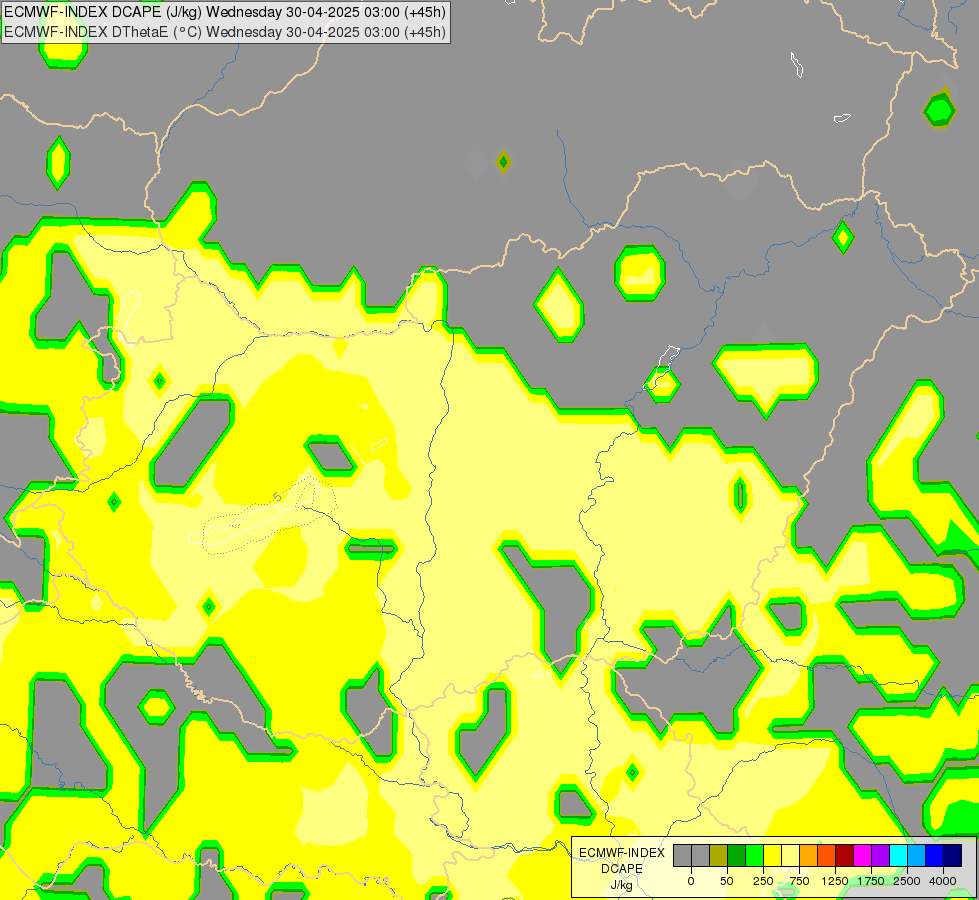979x900 pixels.
Task: Click the '4000' legend value
Action: point(943,881)
